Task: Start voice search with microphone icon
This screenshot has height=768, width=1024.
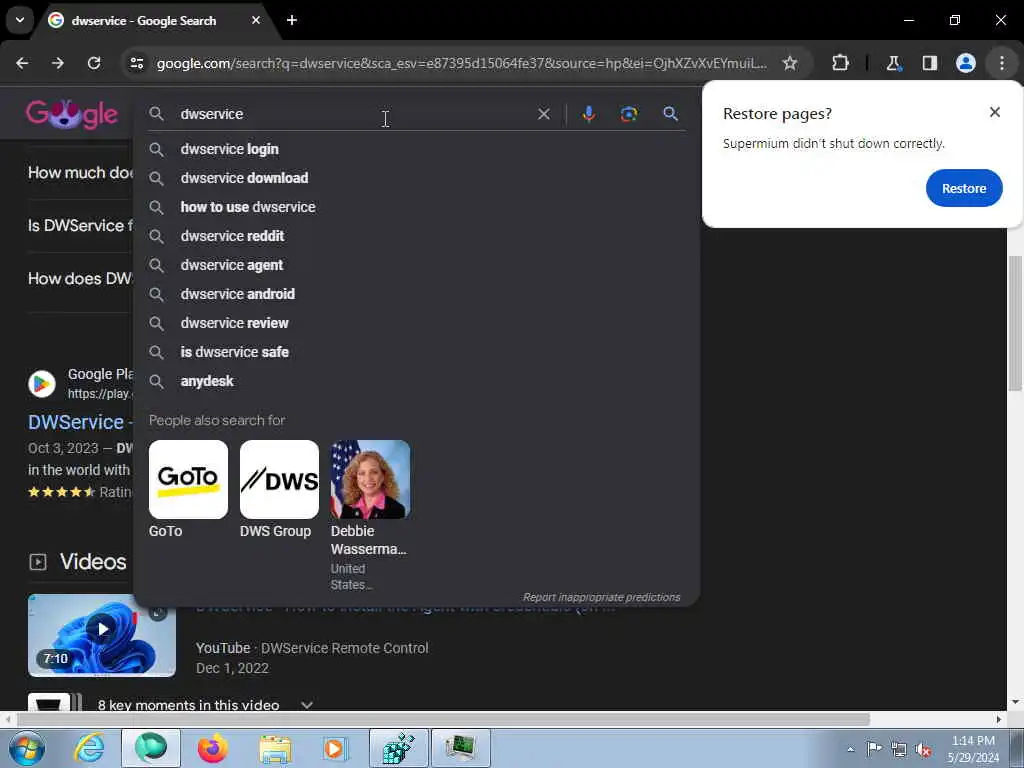Action: (588, 114)
